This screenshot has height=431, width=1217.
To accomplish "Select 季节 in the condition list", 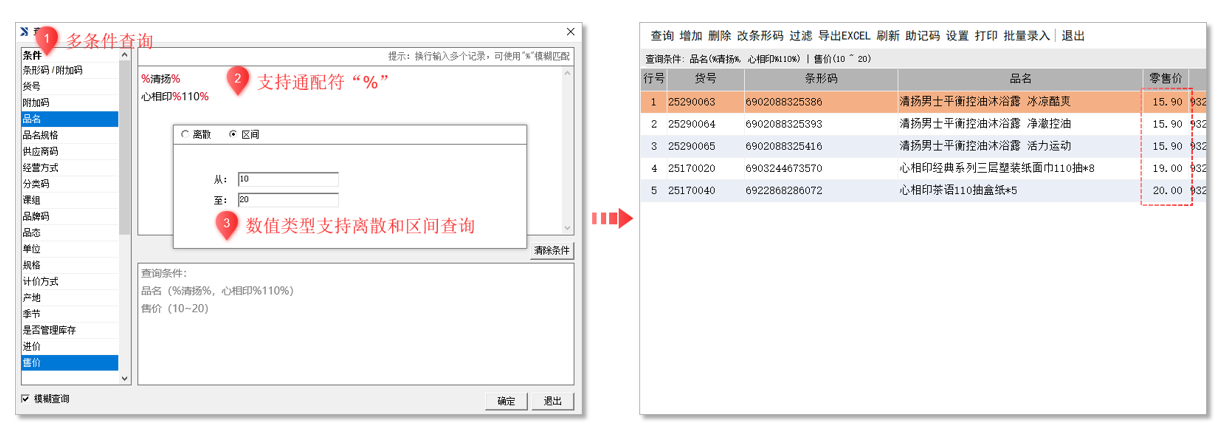I will [69, 314].
